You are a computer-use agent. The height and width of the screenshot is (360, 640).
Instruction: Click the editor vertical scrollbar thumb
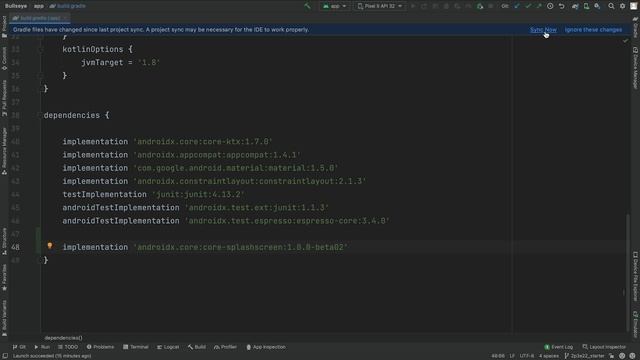click(628, 273)
